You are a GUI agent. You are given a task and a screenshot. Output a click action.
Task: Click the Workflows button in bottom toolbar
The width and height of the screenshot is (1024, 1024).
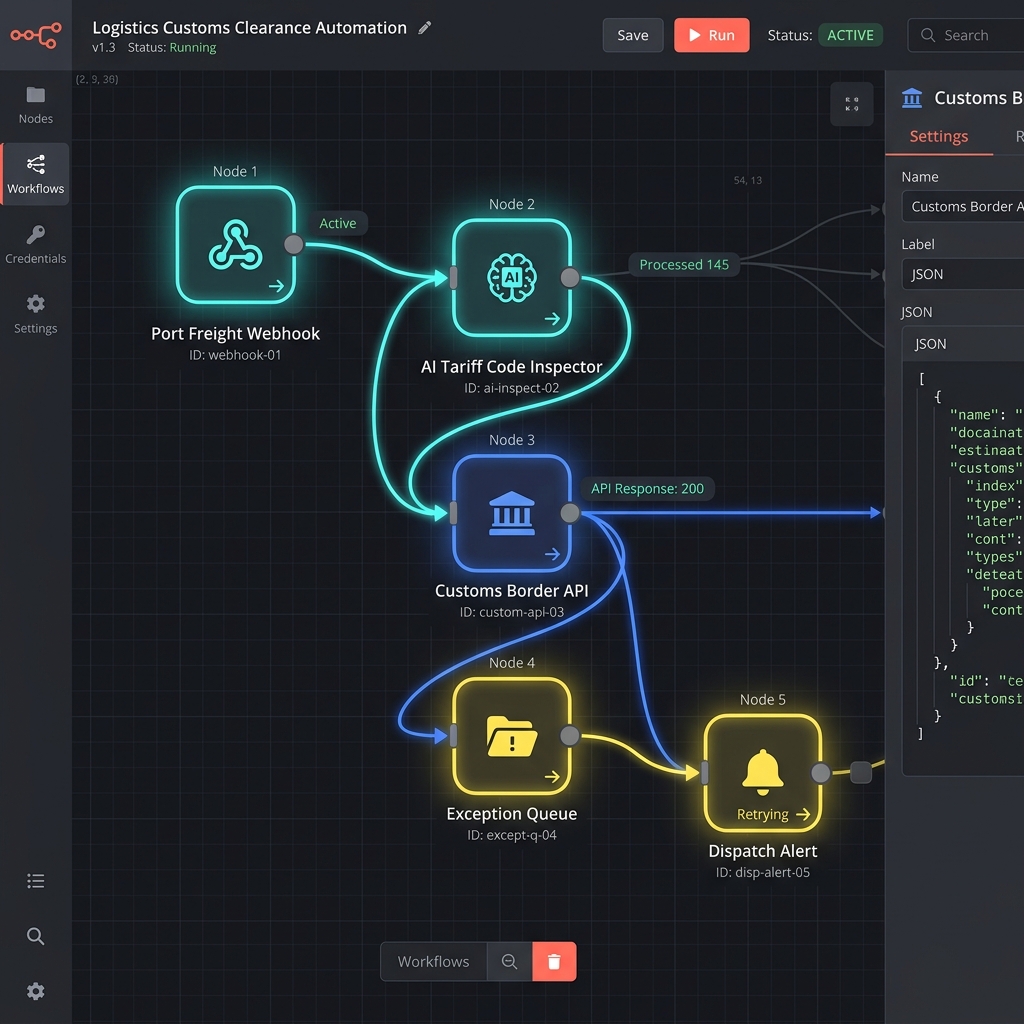[434, 961]
